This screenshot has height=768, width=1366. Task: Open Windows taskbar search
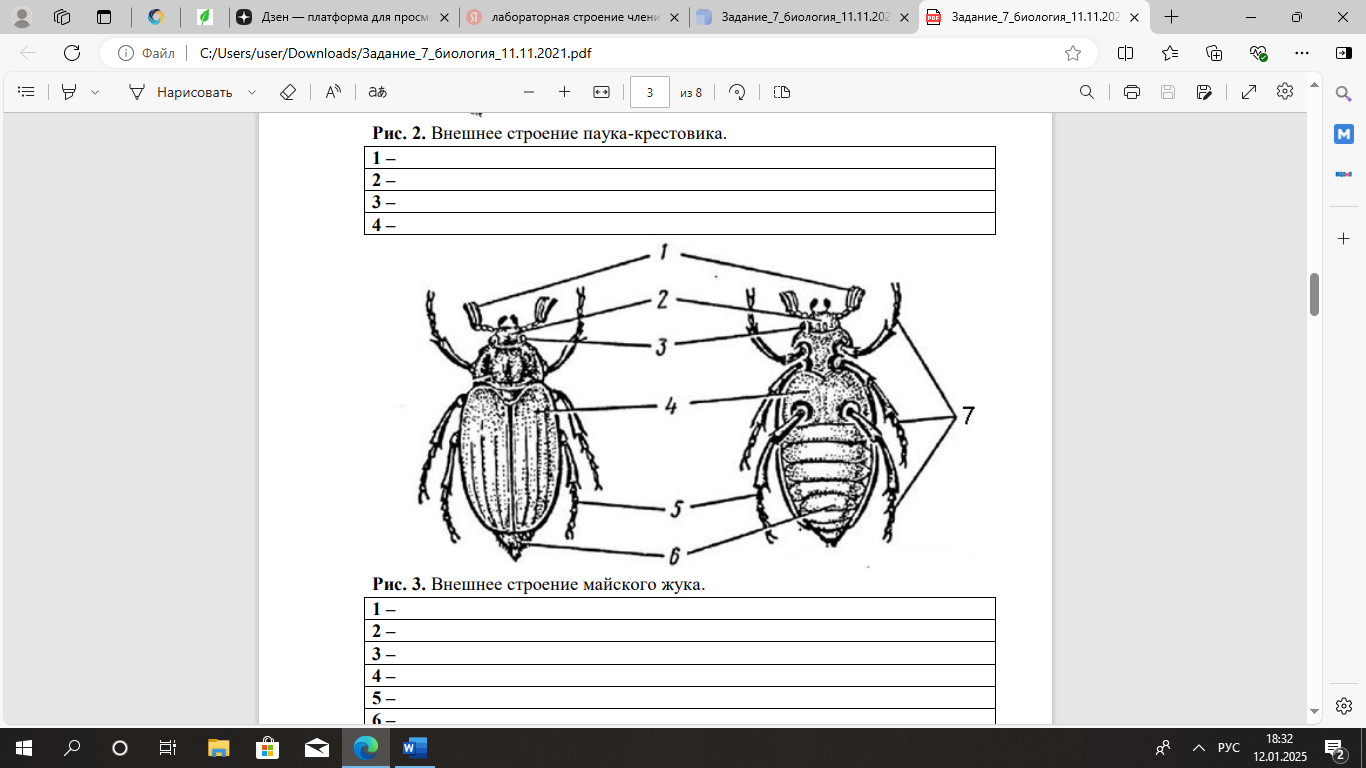[72, 747]
